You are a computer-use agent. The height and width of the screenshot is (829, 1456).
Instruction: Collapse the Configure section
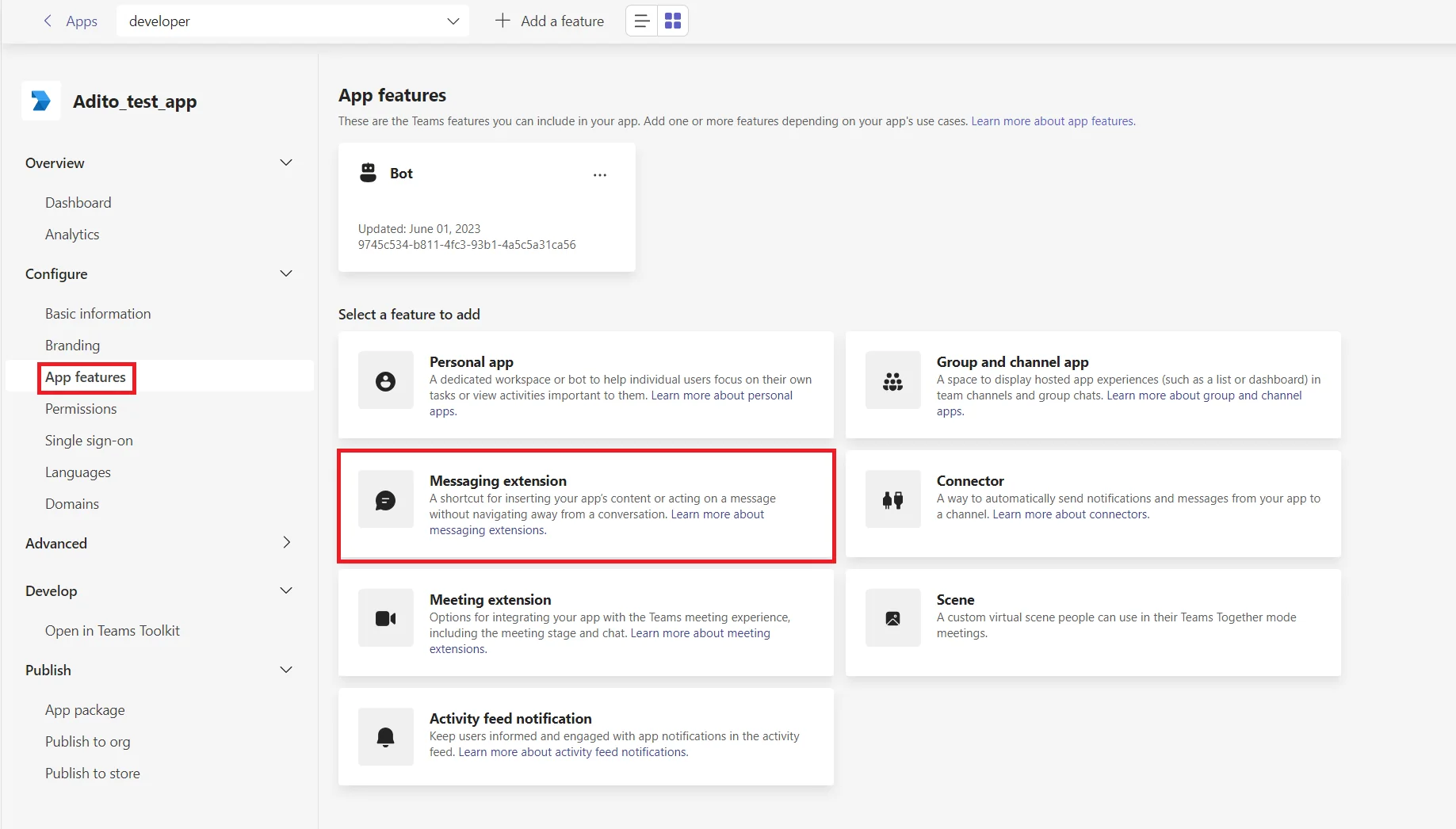click(286, 273)
